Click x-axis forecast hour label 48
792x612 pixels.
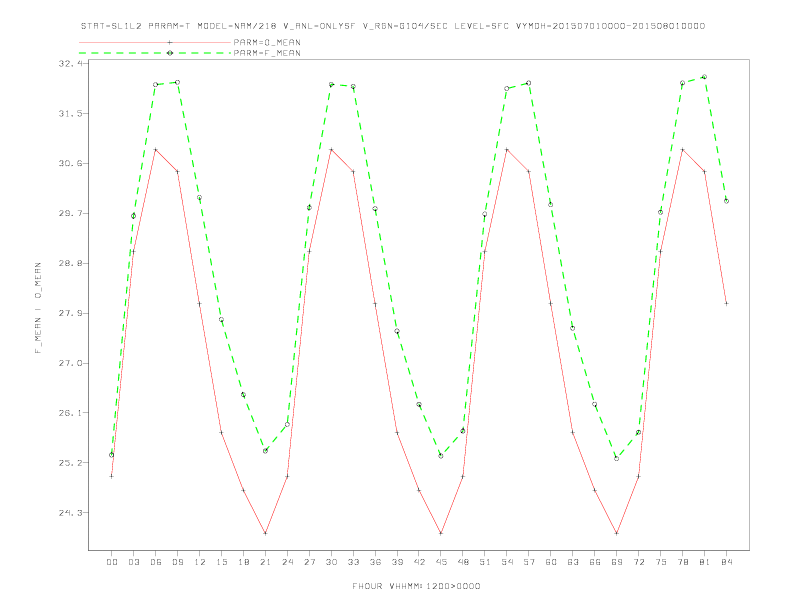click(x=463, y=562)
